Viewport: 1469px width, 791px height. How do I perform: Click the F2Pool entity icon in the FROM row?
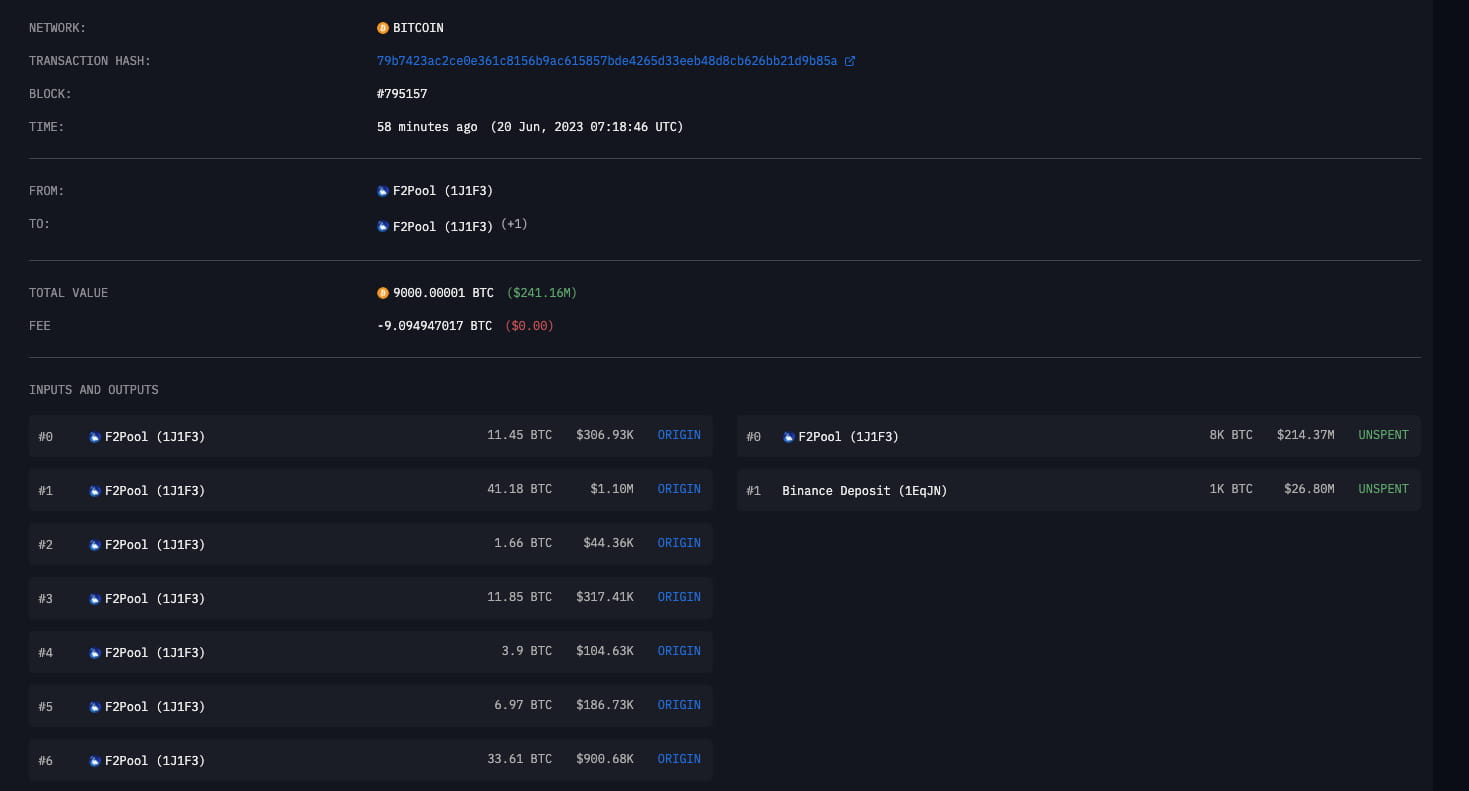pyautogui.click(x=382, y=190)
